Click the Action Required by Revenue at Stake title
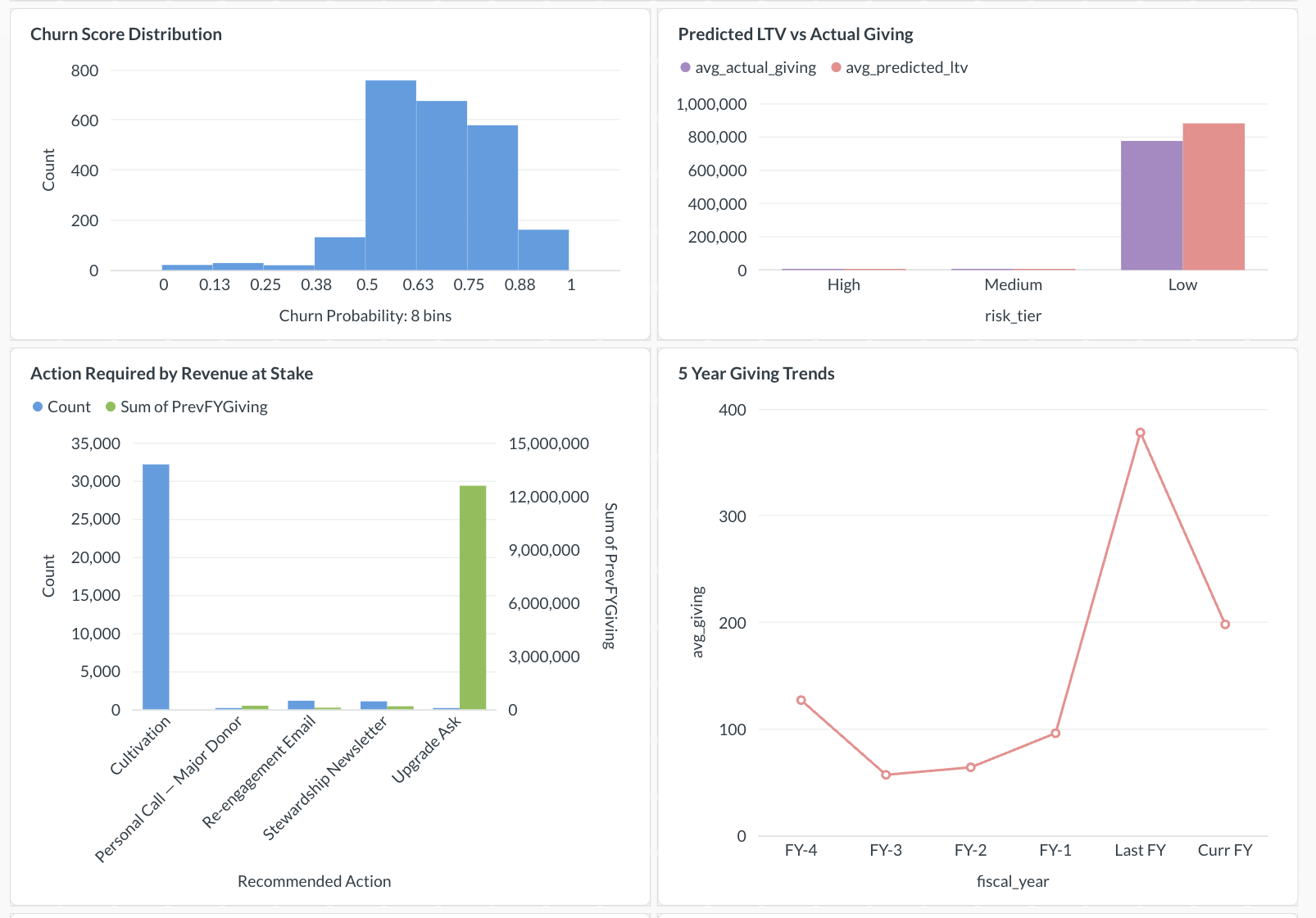The height and width of the screenshot is (918, 1316). [172, 374]
